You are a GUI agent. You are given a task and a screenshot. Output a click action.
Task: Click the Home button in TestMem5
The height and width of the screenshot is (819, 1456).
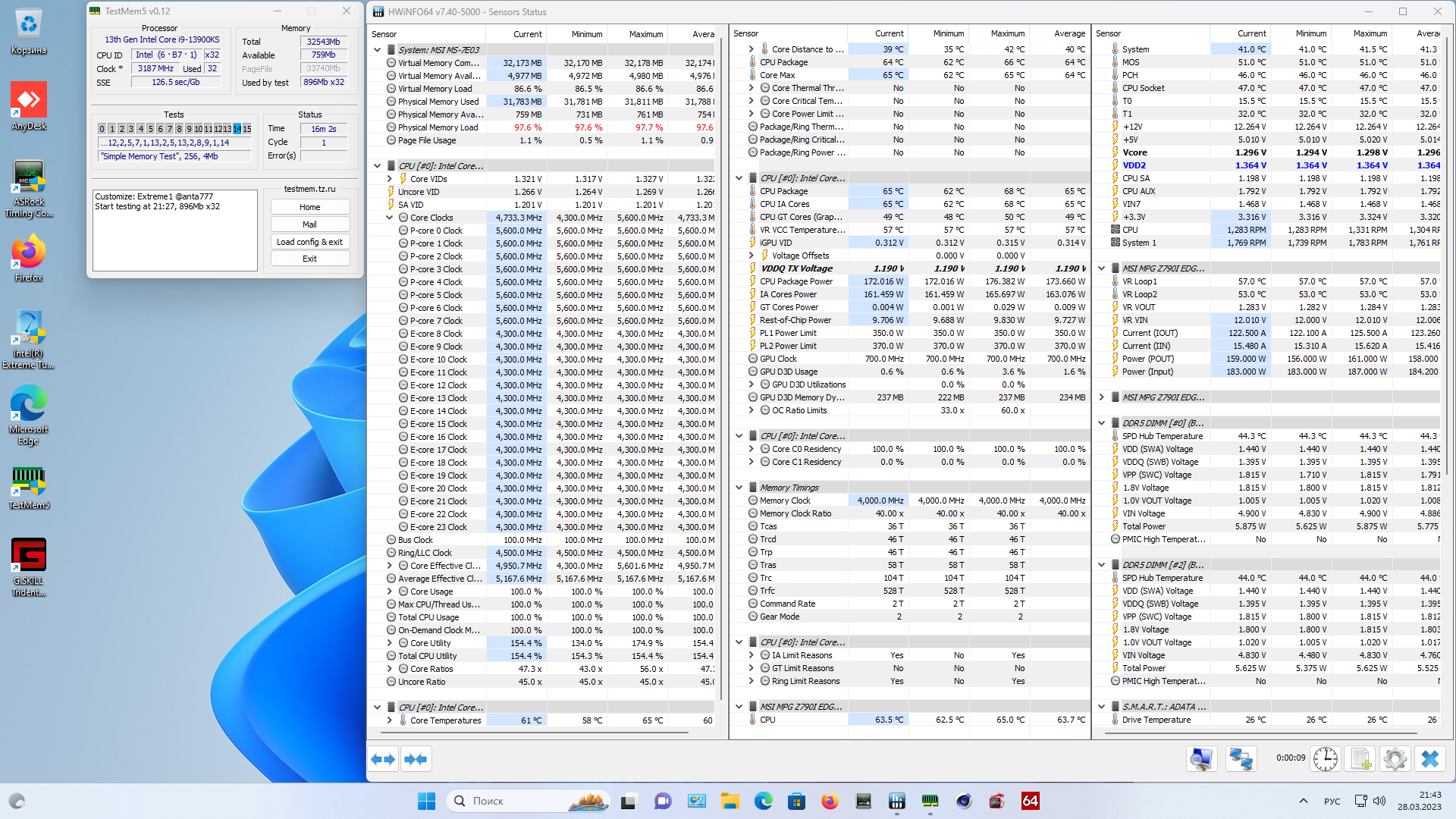click(x=309, y=207)
